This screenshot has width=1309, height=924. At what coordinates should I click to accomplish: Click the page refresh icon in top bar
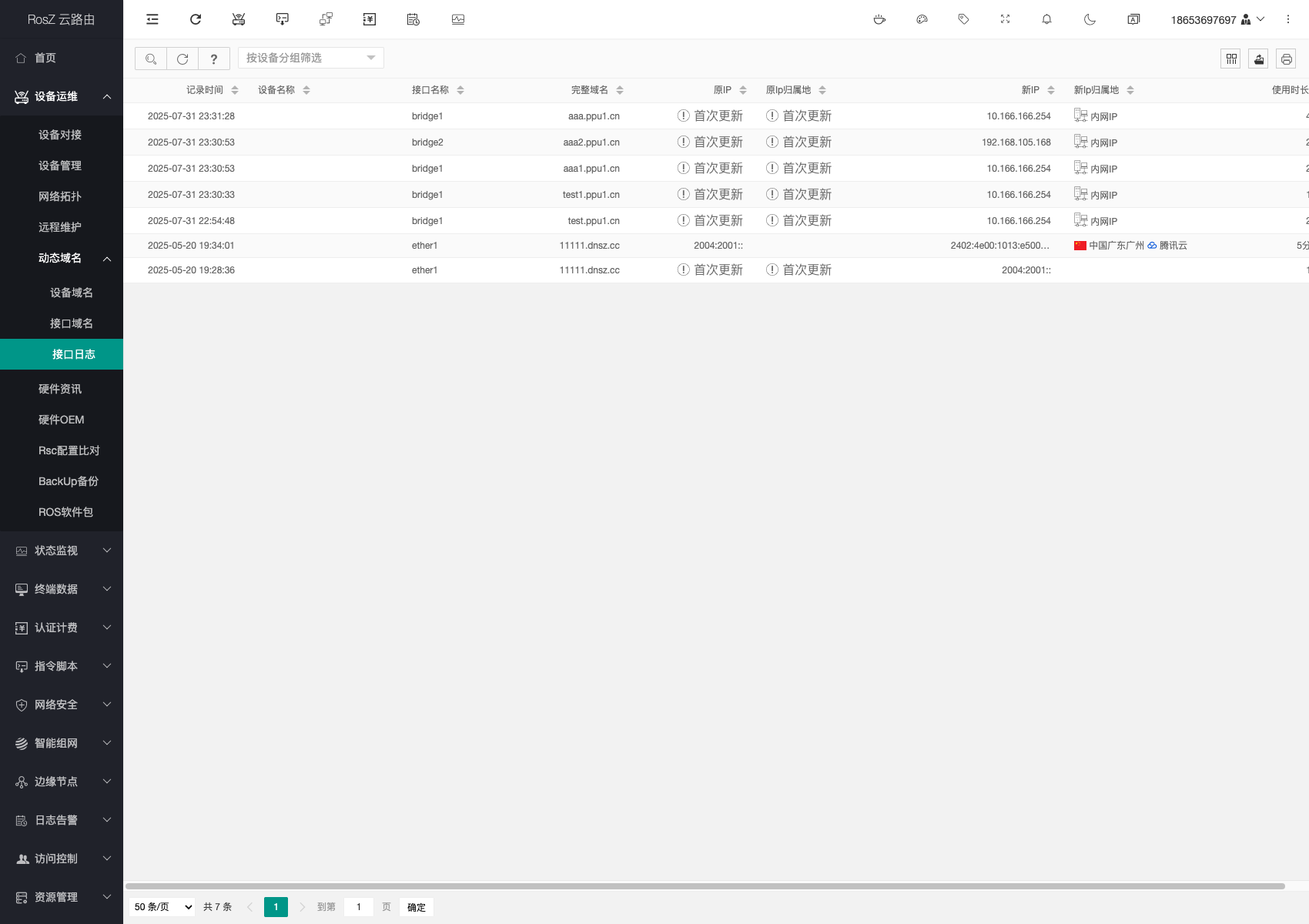[196, 19]
